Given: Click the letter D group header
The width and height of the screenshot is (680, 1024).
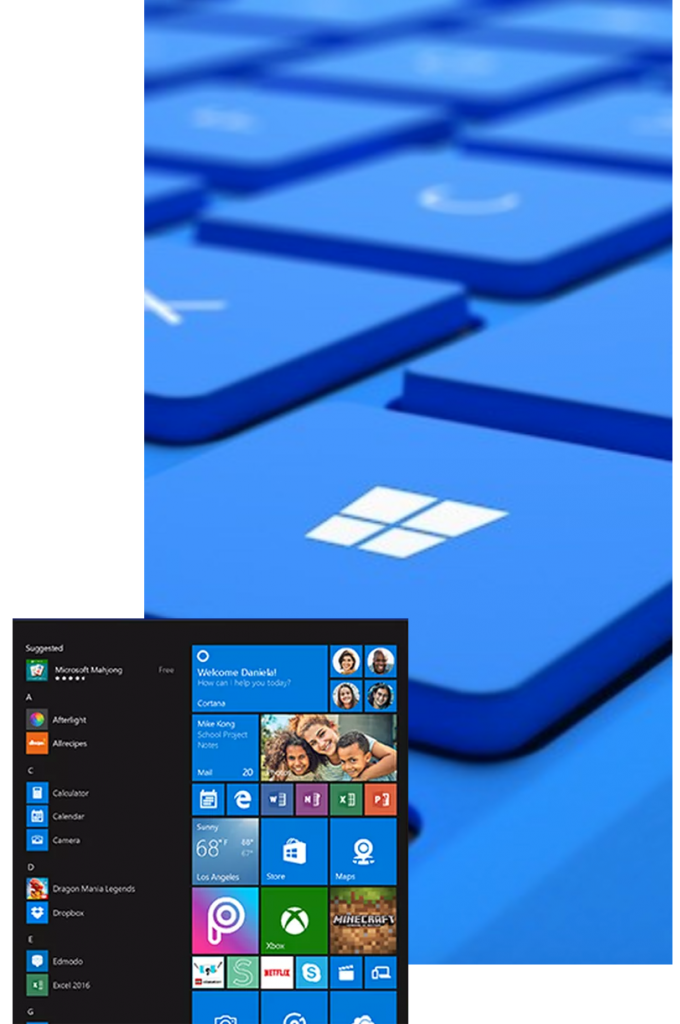Looking at the screenshot, I should pyautogui.click(x=30, y=866).
